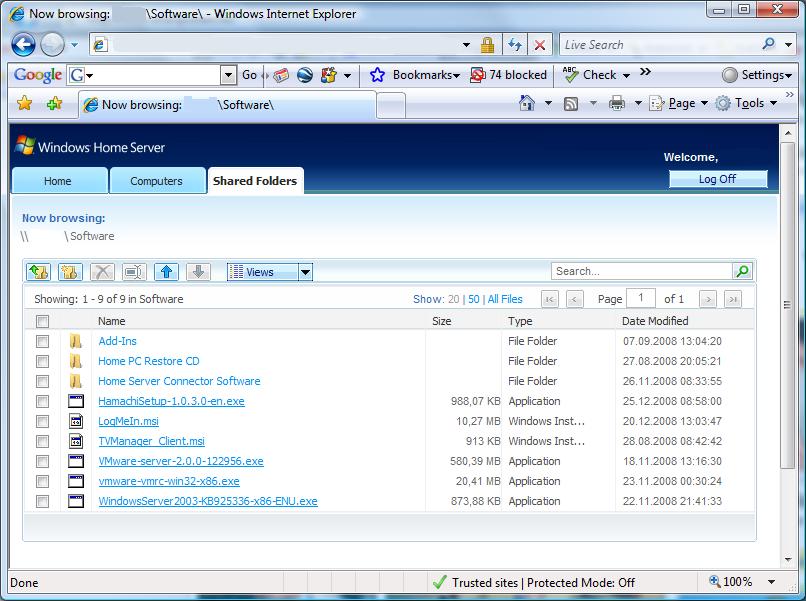Check the box for LogMeIn.msi
Image resolution: width=806 pixels, height=601 pixels.
tap(43, 422)
